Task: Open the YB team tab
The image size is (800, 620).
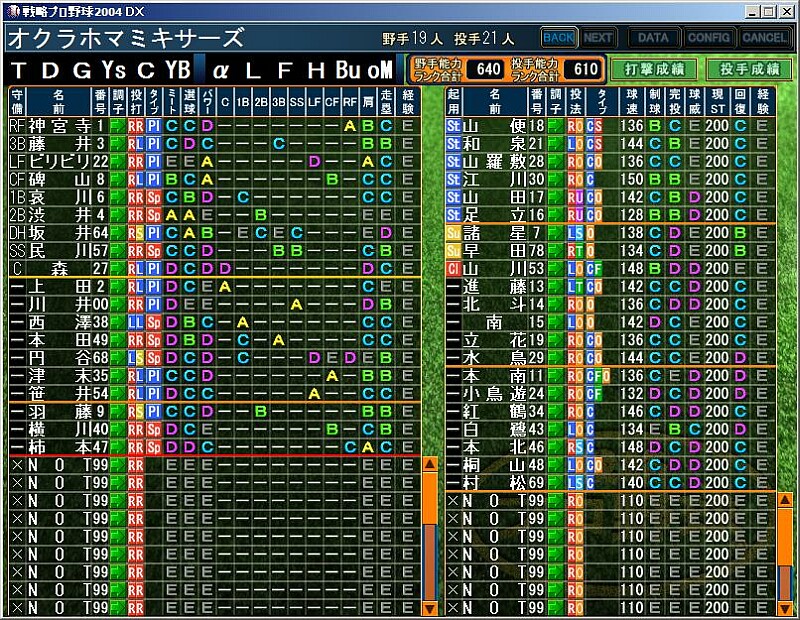Action: pyautogui.click(x=178, y=70)
